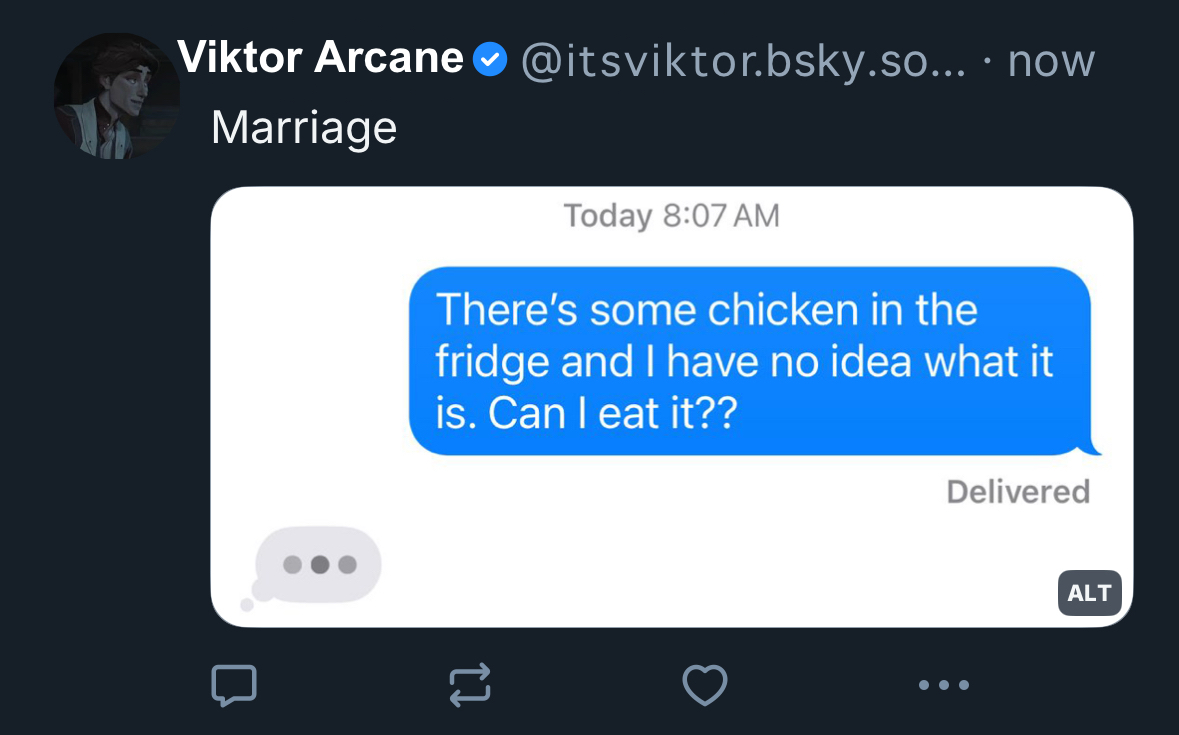Viewport: 1179px width, 735px height.
Task: Click the 'Can I eat it??' text line
Action: [586, 413]
